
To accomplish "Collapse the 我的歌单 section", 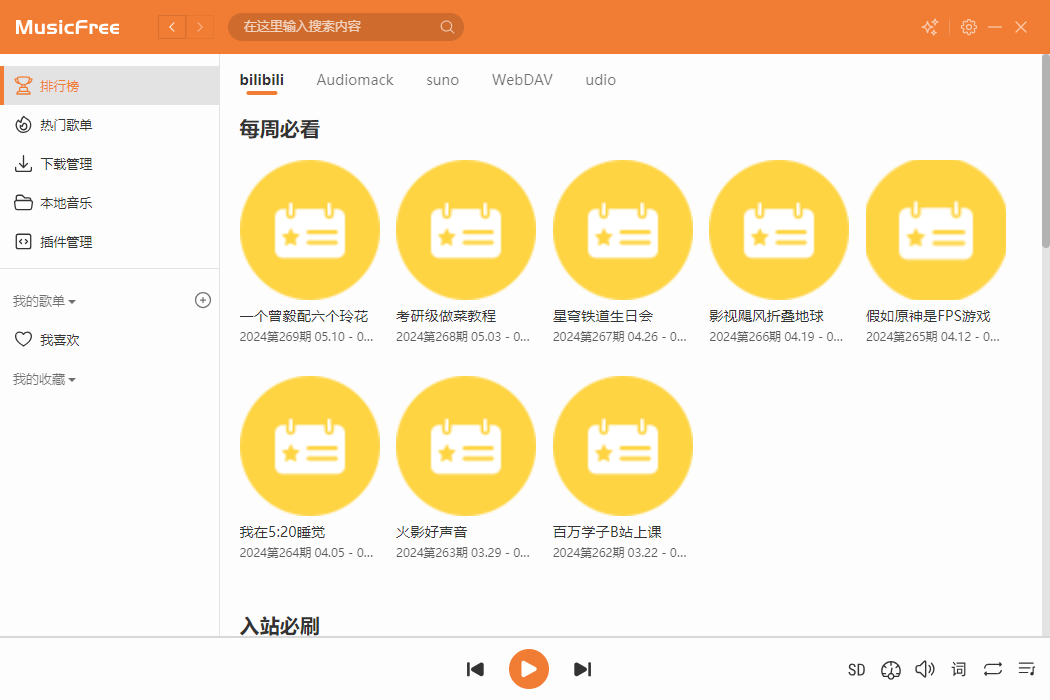I will (44, 301).
